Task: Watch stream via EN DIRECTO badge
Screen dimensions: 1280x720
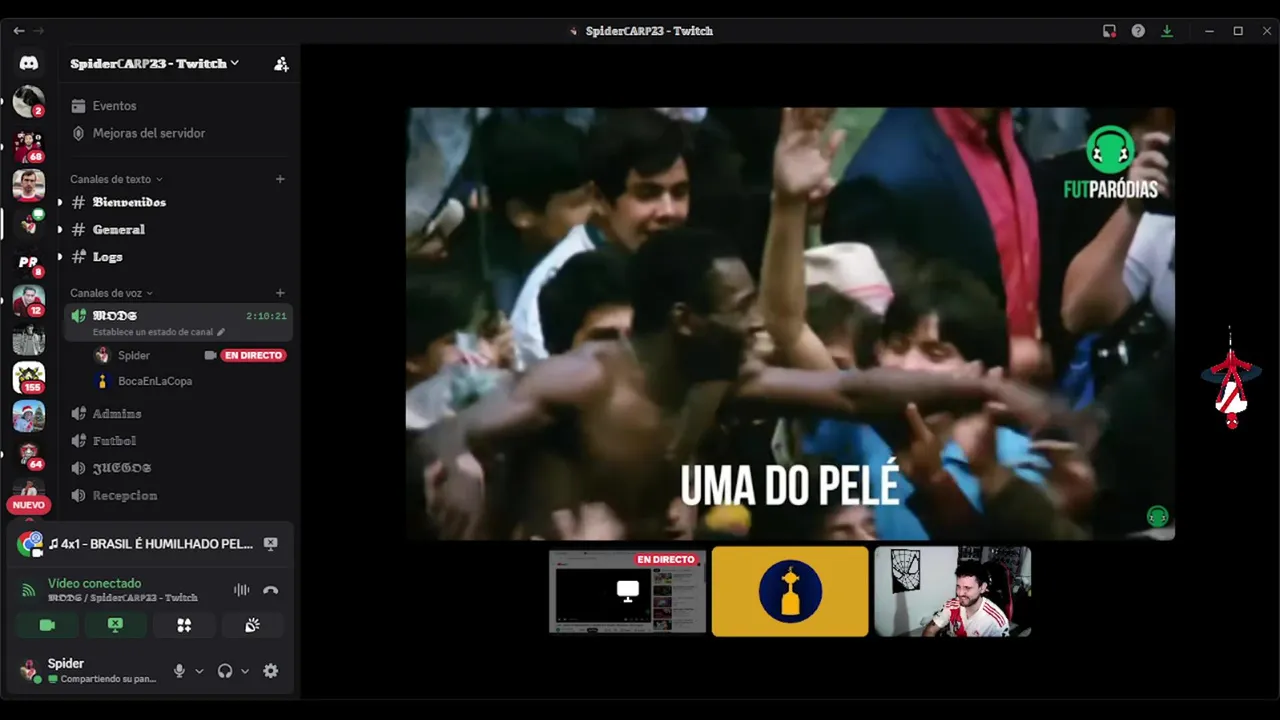Action: 253,355
